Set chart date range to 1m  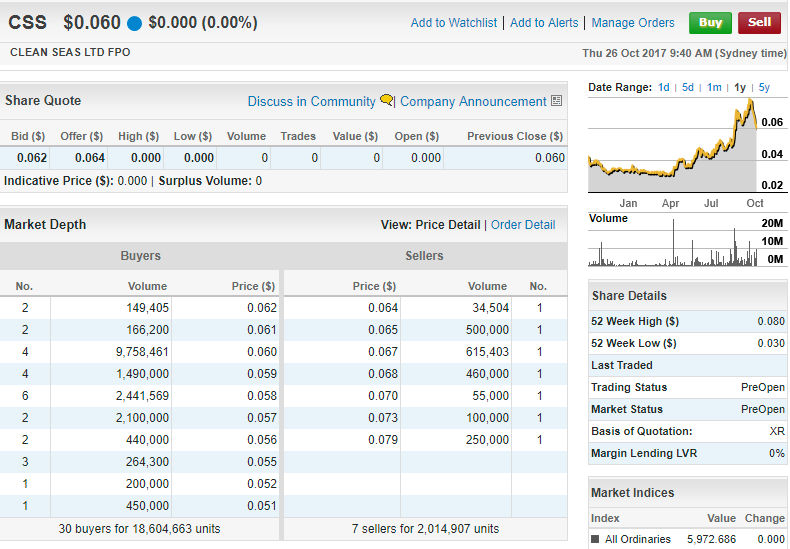(x=714, y=87)
